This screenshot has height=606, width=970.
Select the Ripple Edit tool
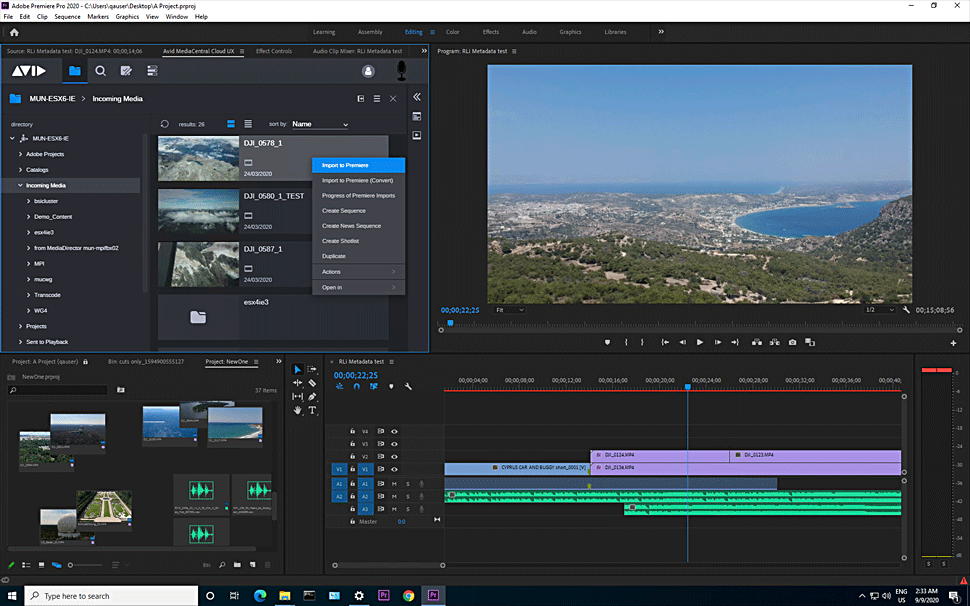[298, 383]
